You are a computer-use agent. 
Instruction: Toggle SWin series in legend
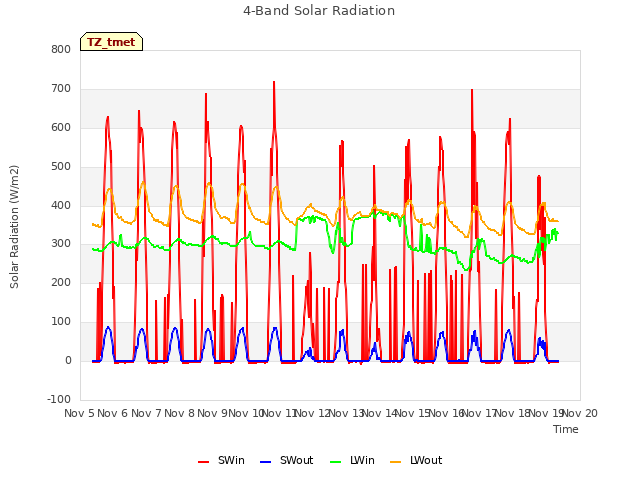(221, 460)
